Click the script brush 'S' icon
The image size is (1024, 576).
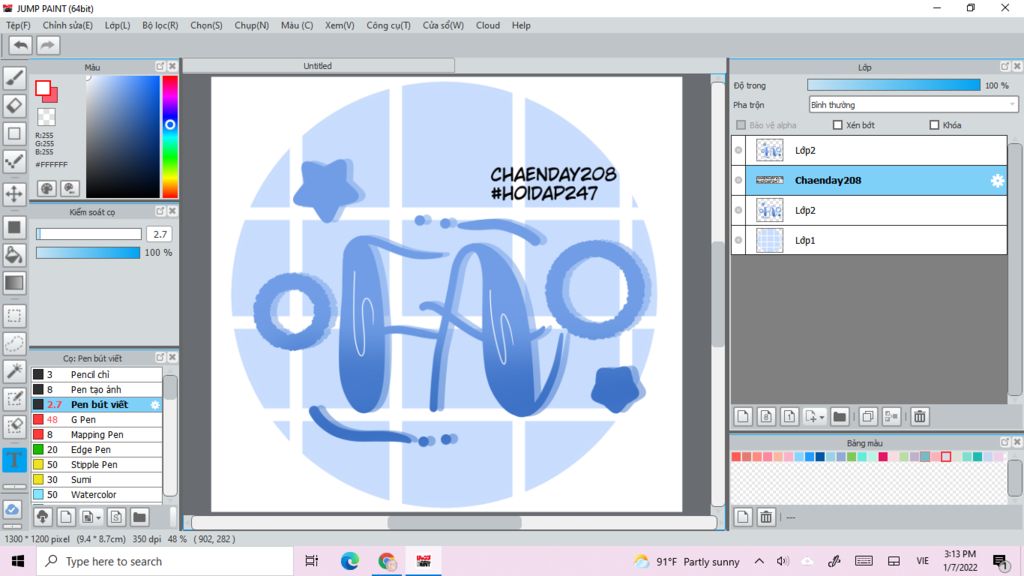pos(116,517)
